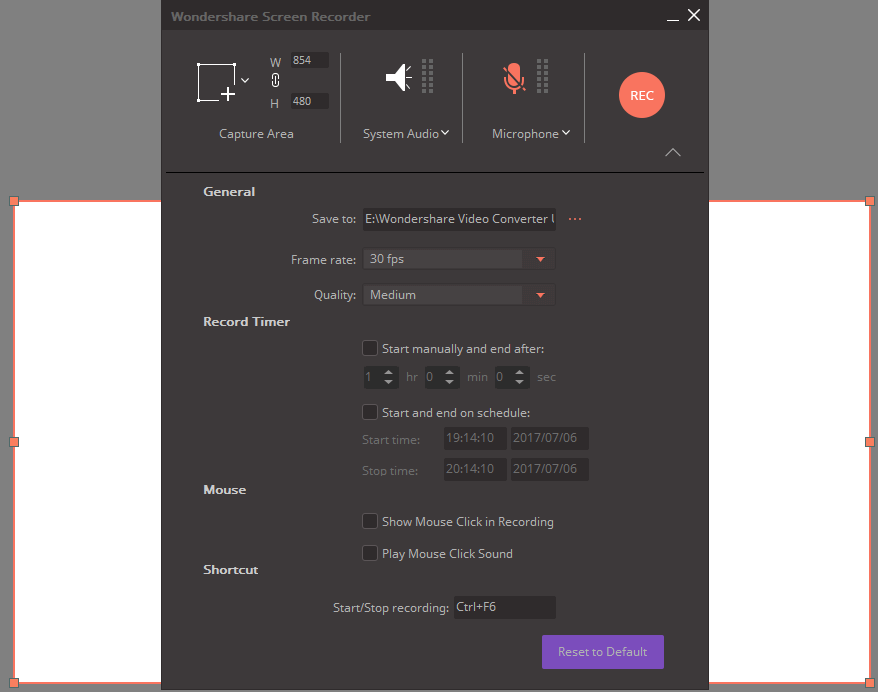Decrease the minutes timer value
Screen dimensions: 878x692
click(450, 382)
